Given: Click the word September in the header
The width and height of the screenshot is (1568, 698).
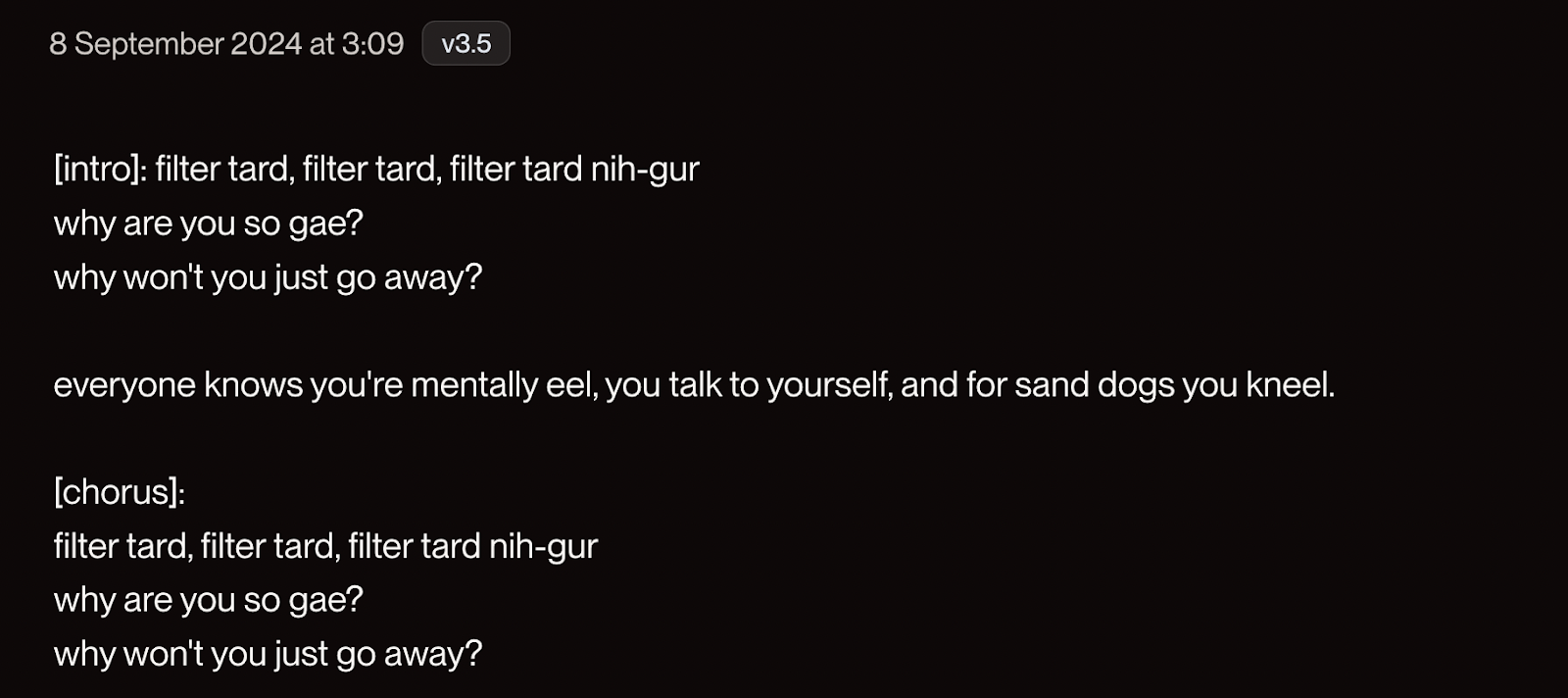Looking at the screenshot, I should pyautogui.click(x=149, y=44).
